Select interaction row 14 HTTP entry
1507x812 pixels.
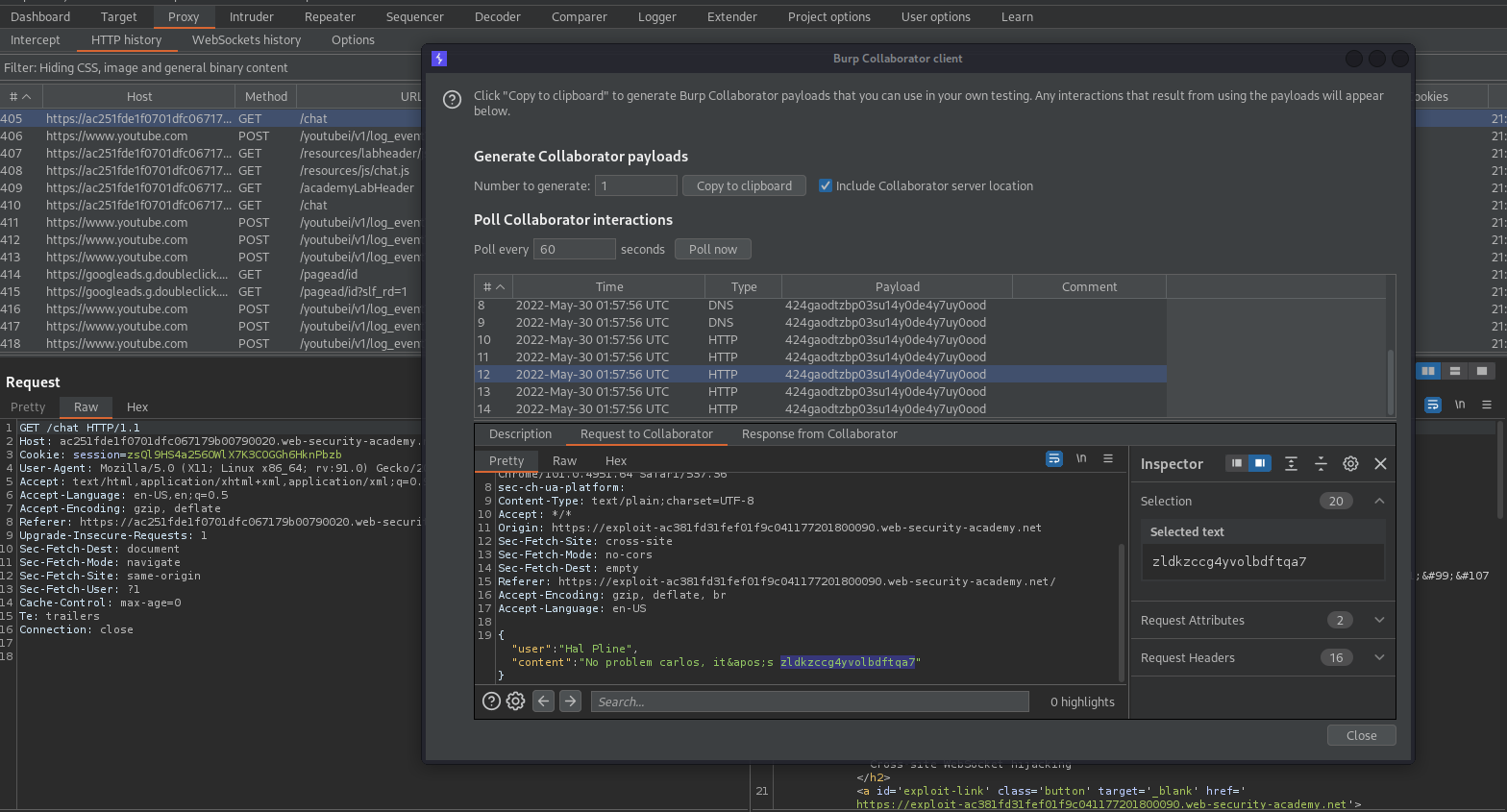click(820, 408)
